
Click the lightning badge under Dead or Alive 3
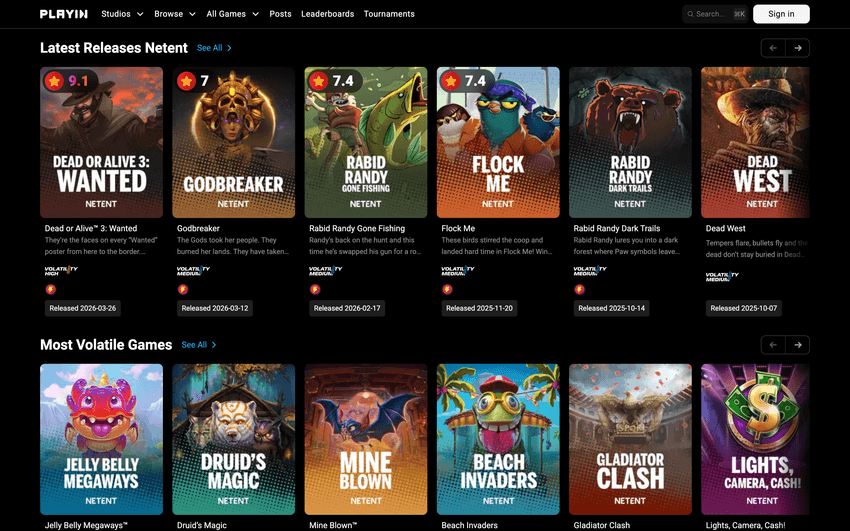(x=50, y=289)
